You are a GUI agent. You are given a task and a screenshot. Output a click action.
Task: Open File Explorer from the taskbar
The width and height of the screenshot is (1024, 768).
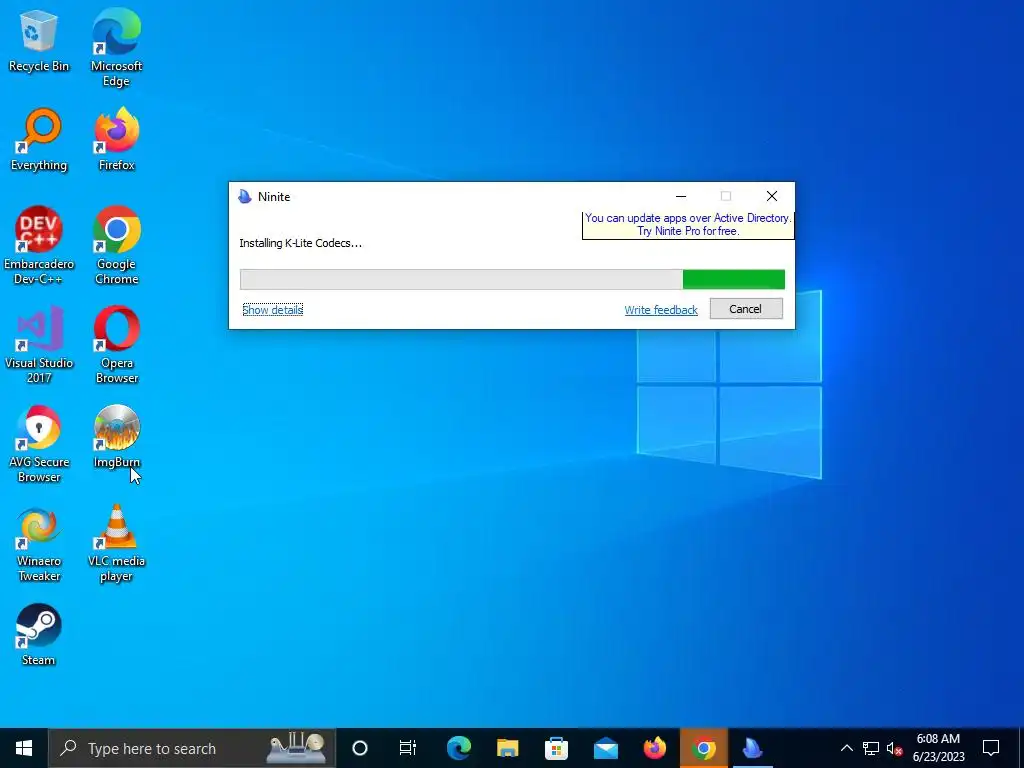[x=507, y=748]
